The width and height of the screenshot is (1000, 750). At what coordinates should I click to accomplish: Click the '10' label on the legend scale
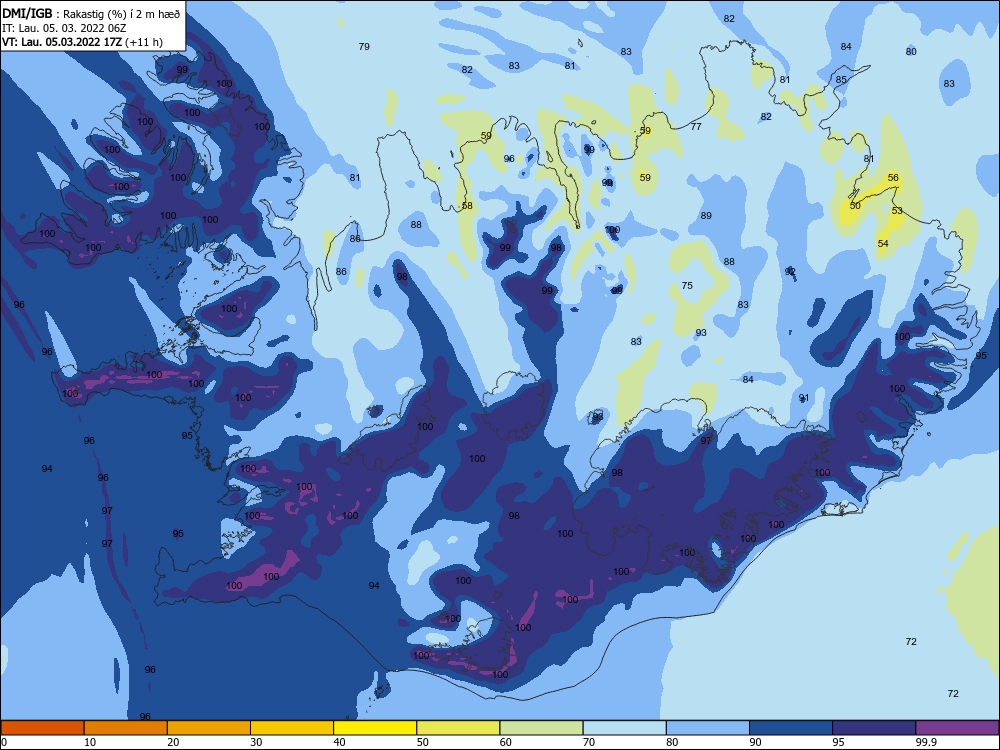point(90,742)
